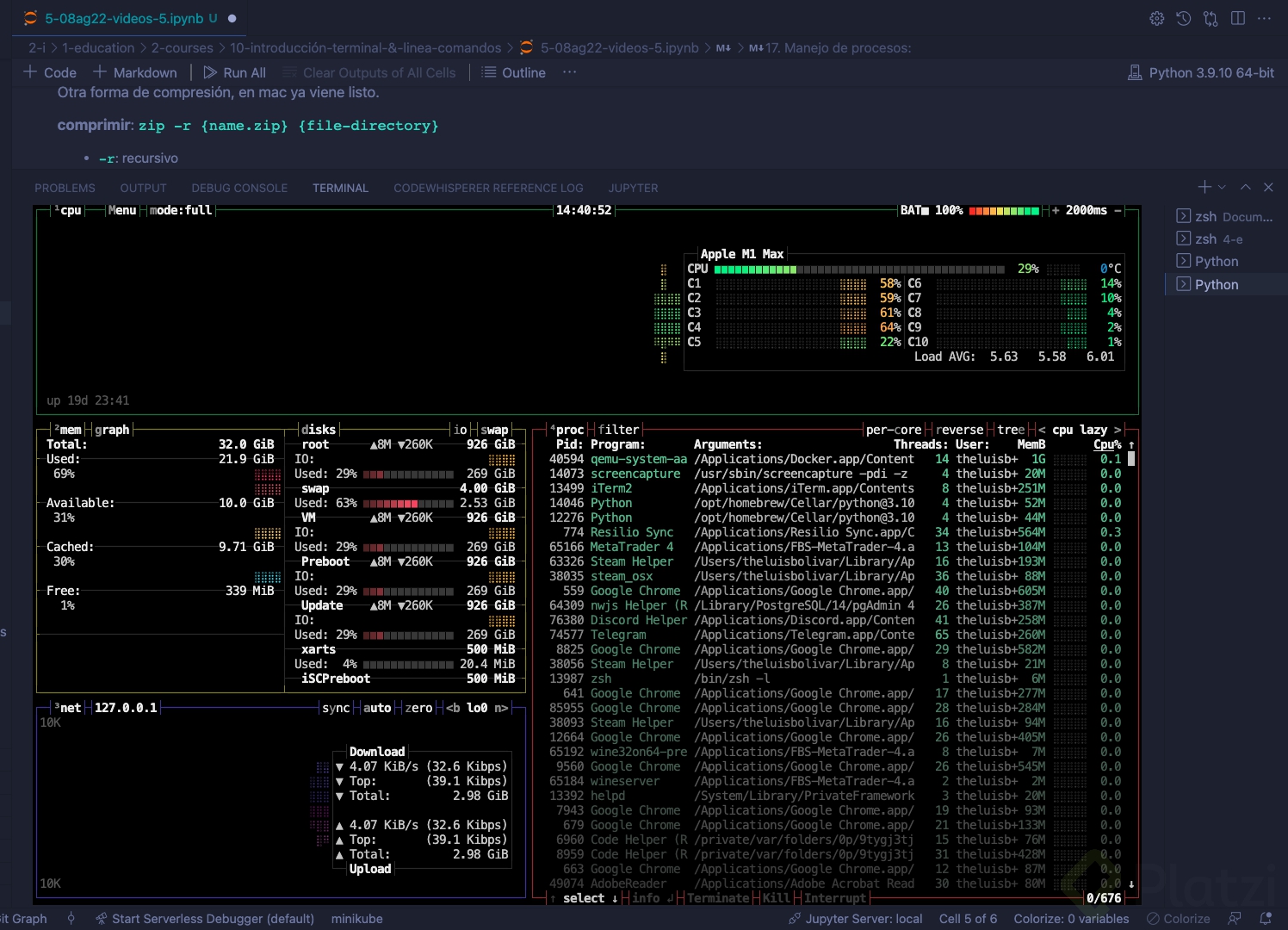Image resolution: width=1288 pixels, height=930 pixels.
Task: Switch btop sort column with right arrow
Action: tap(1118, 430)
